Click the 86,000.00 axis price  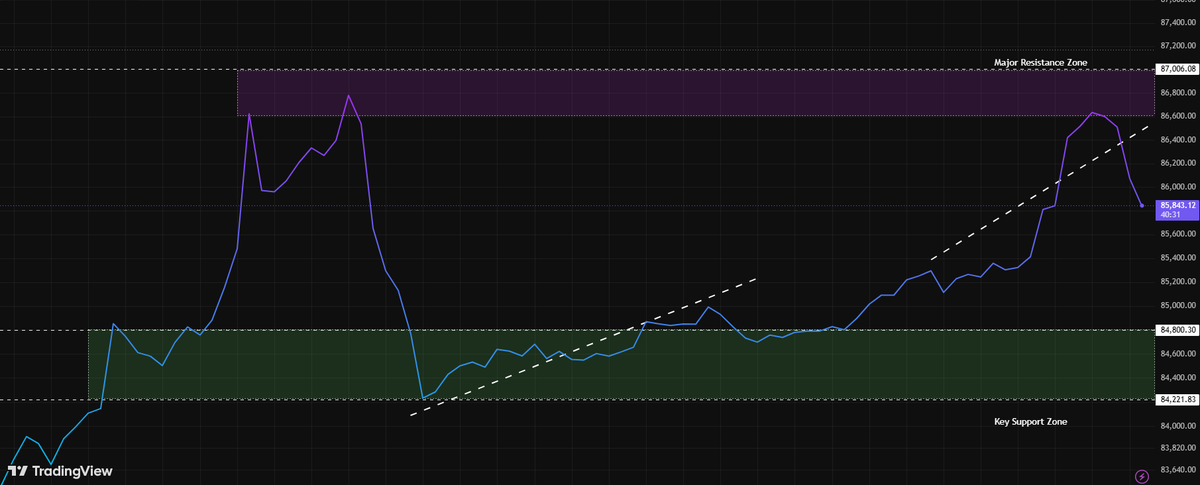1178,187
